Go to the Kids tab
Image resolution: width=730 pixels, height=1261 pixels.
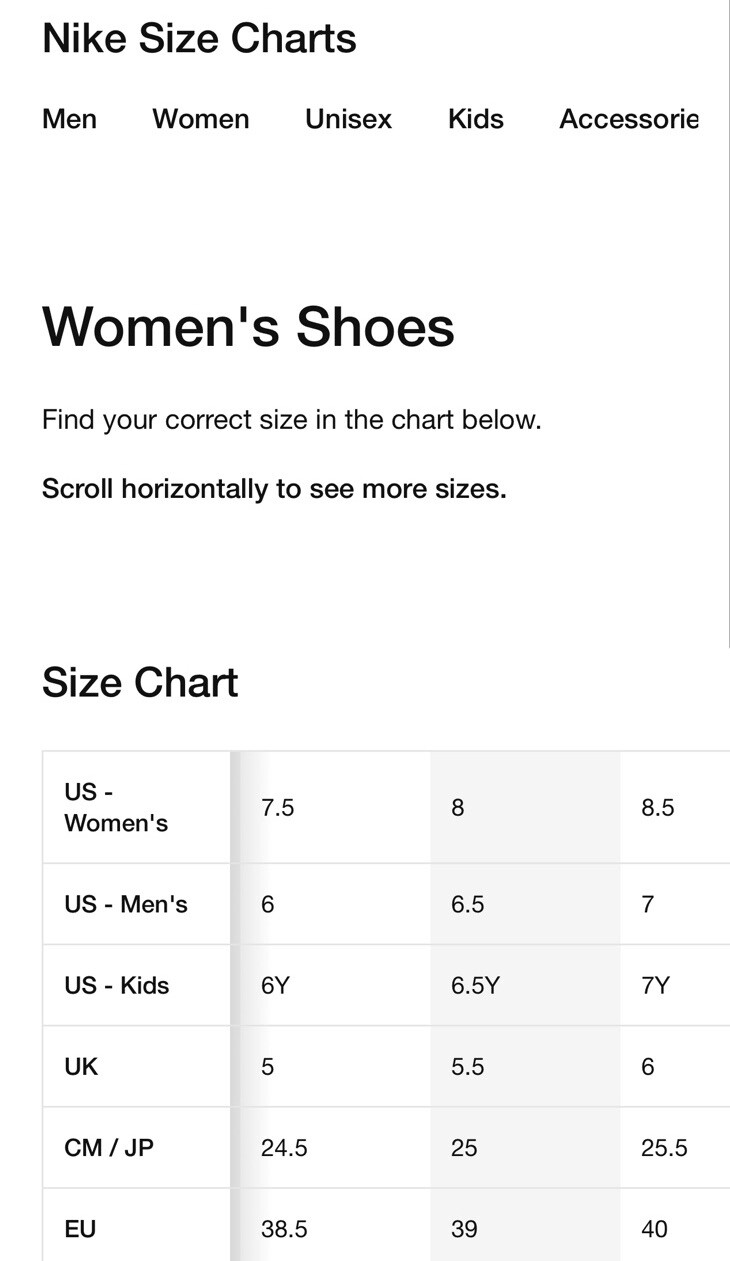click(475, 119)
